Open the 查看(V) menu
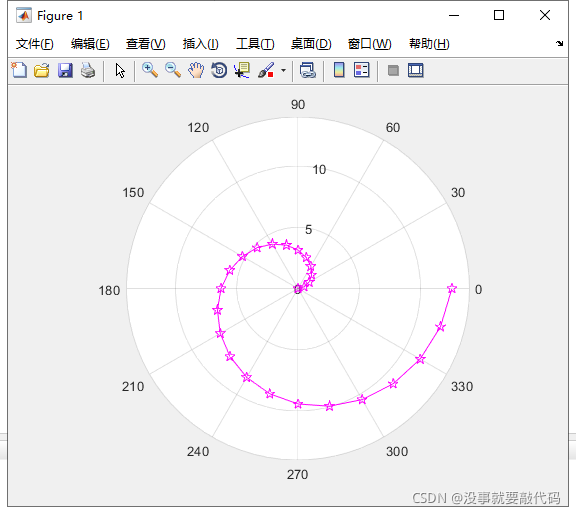The image size is (576, 514). coord(145,44)
